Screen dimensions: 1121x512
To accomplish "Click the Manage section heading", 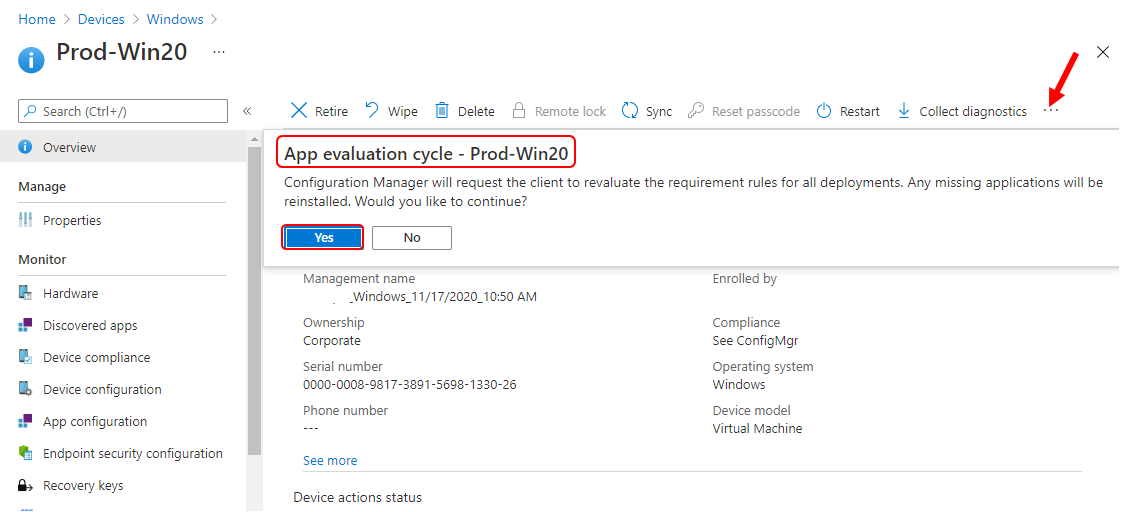I will 42,187.
